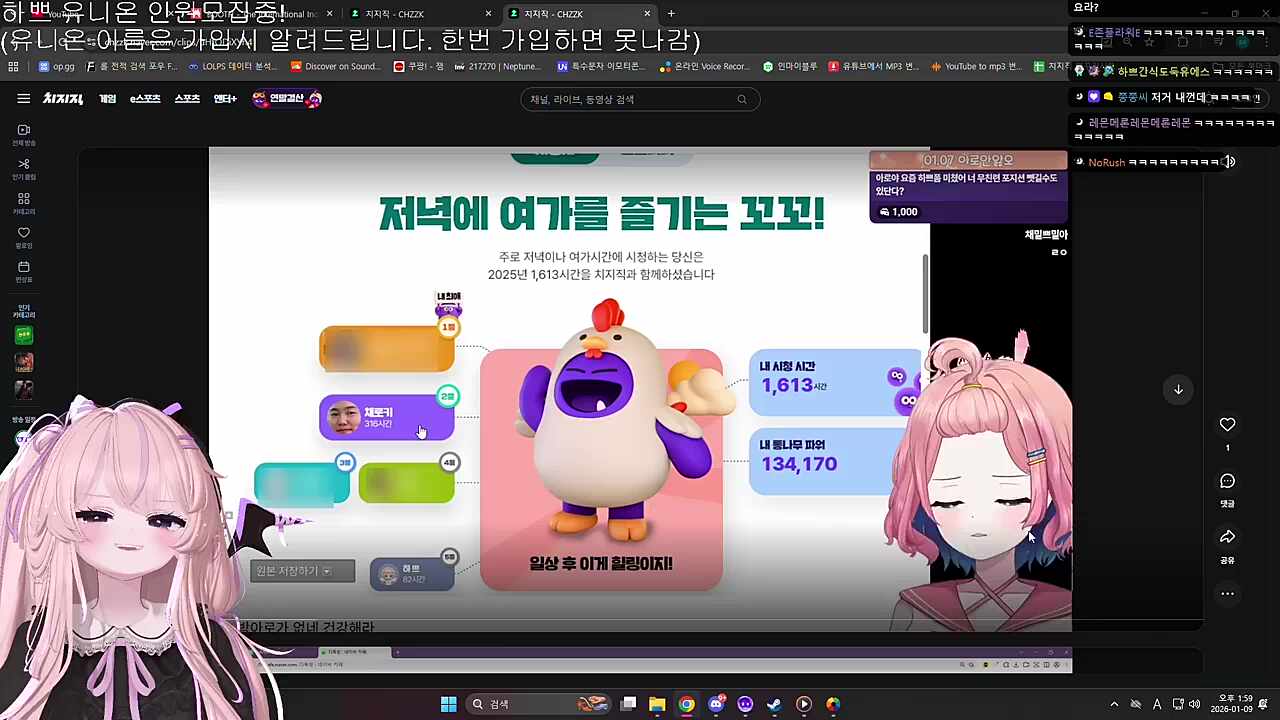
Task: Click the download arrow on the clip player
Action: 1178,389
